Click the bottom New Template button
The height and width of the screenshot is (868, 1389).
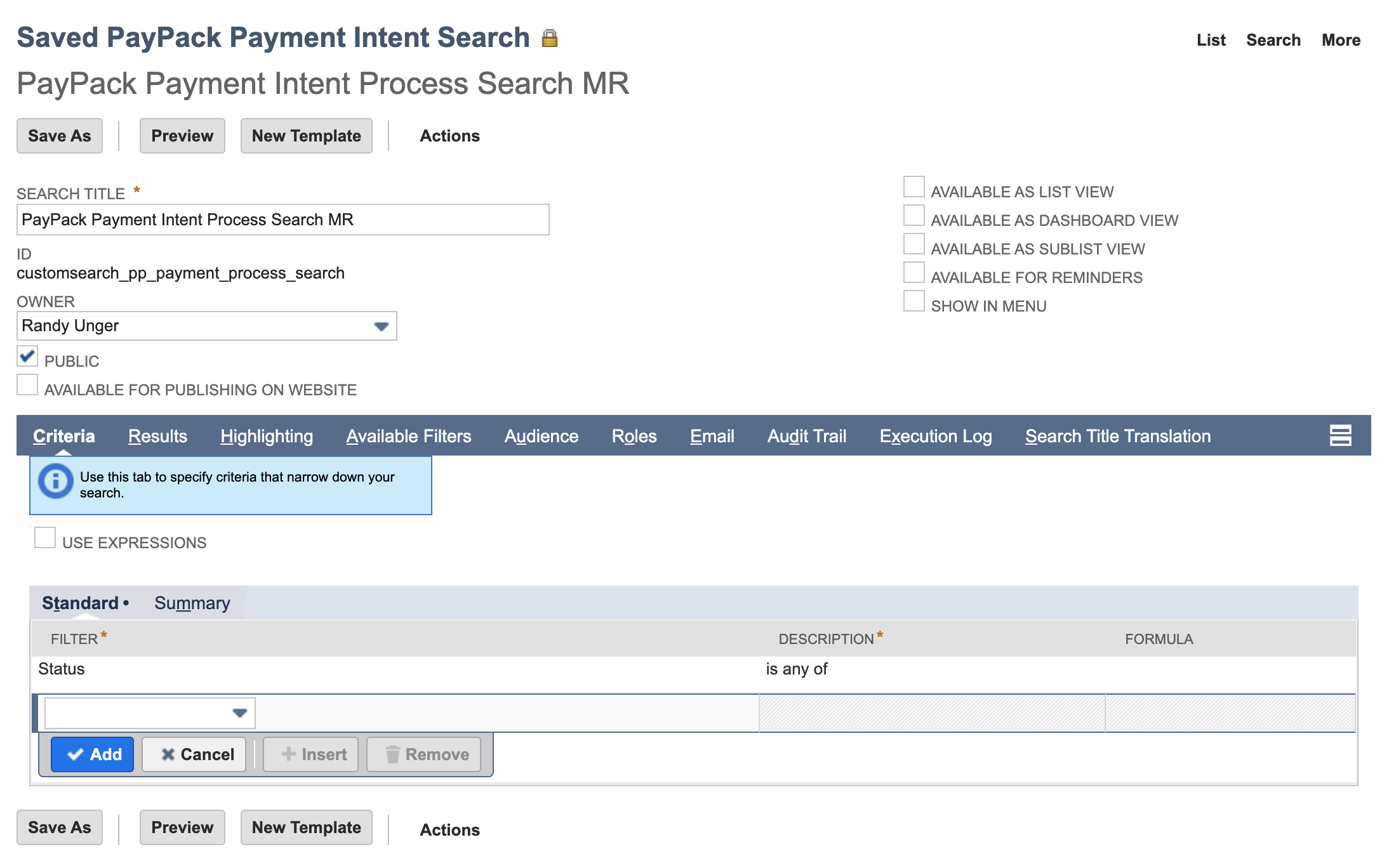[307, 827]
